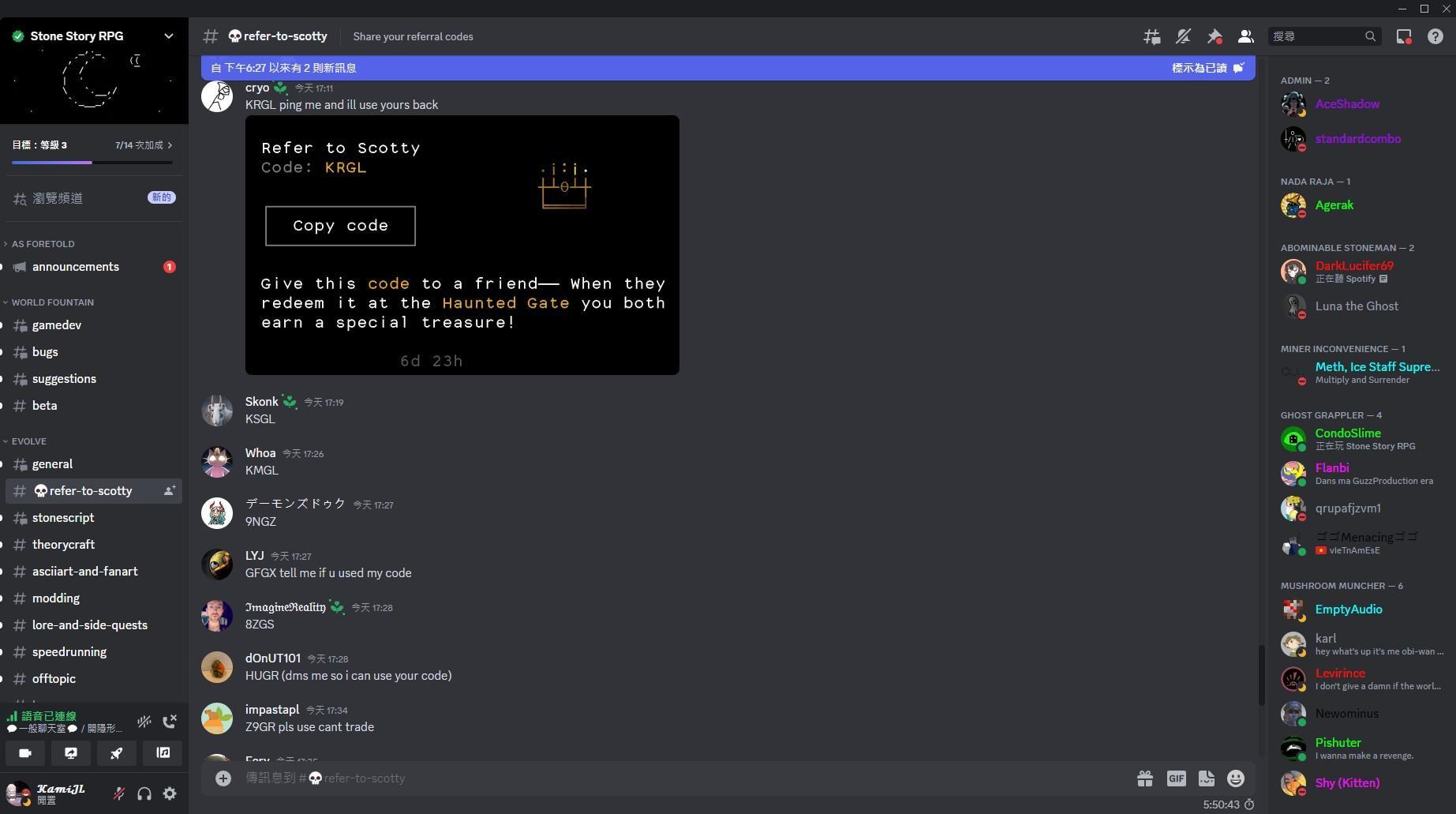Collapse the EVOLVE category

pos(28,441)
